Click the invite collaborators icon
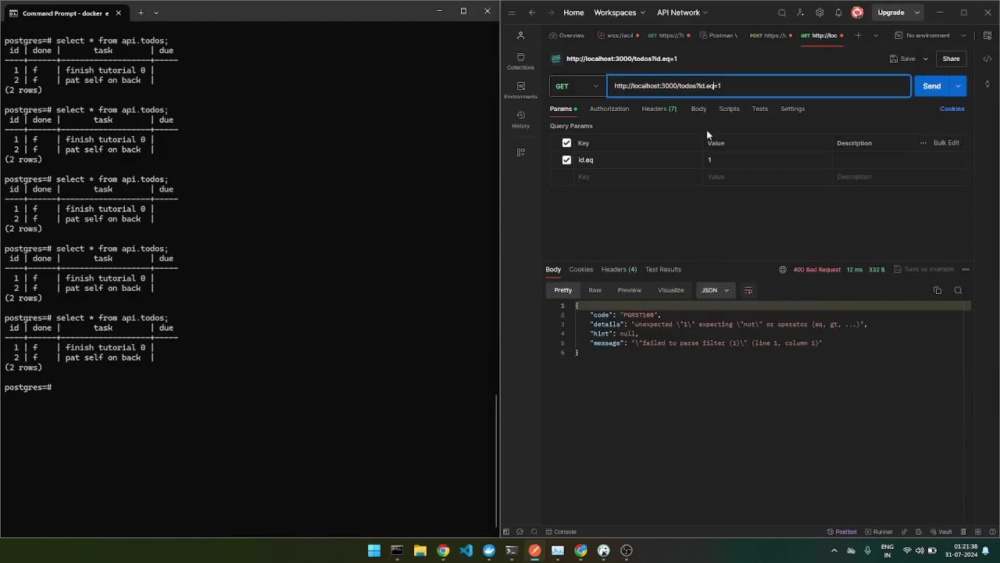Image resolution: width=1000 pixels, height=563 pixels. pyautogui.click(x=800, y=13)
